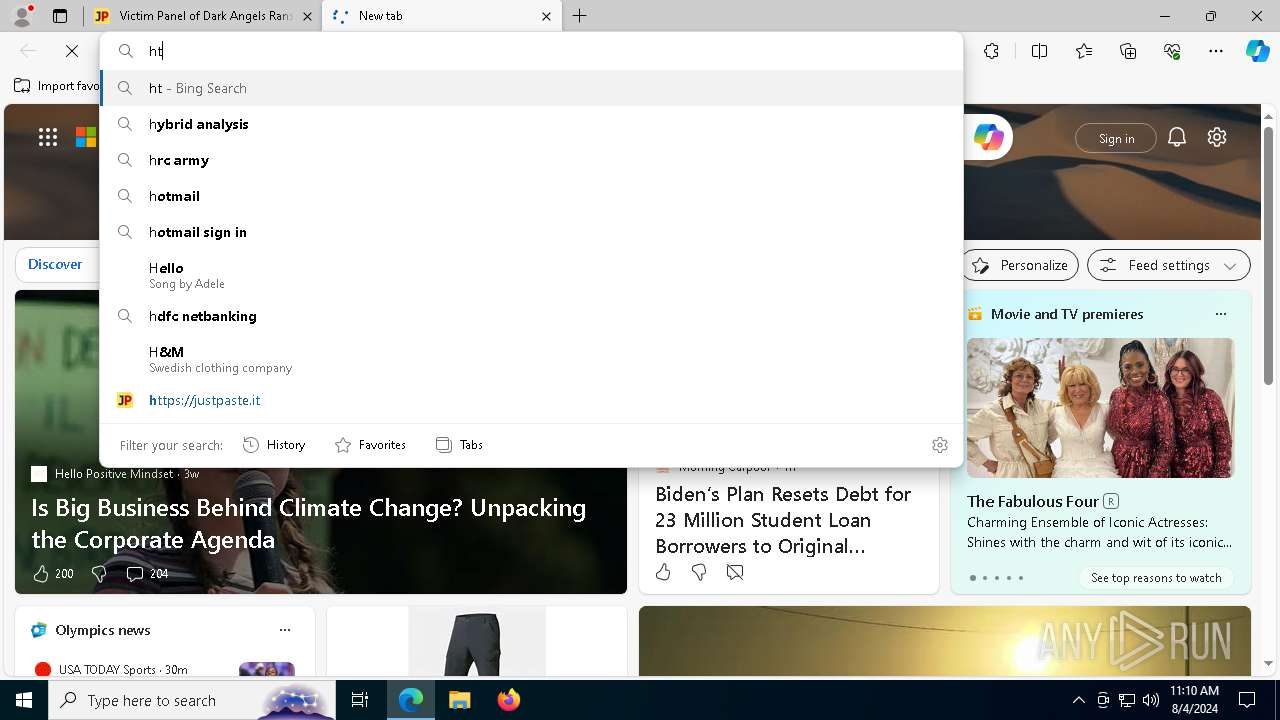Screen dimensions: 1280x720
Task: Open Task View on taskbar
Action: 360,700
